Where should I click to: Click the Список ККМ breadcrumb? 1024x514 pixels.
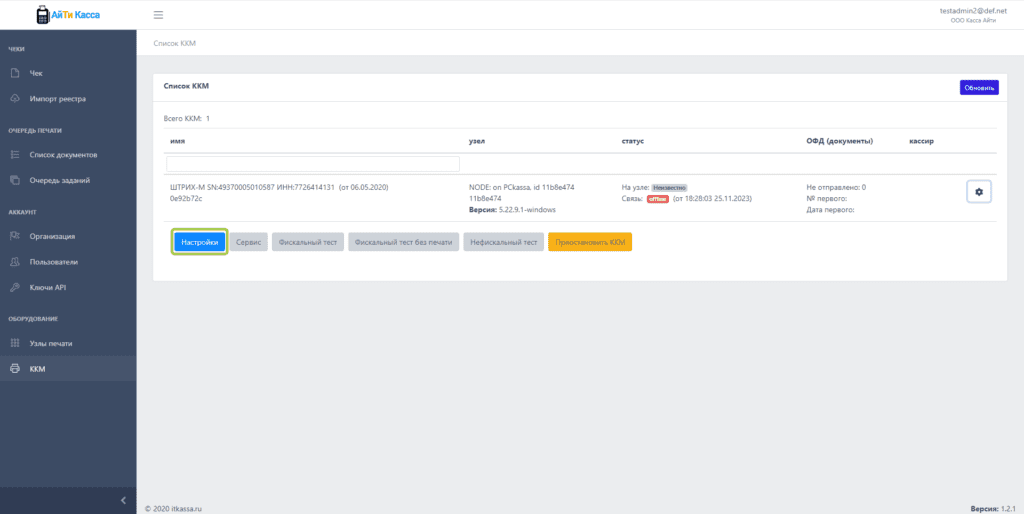click(174, 43)
